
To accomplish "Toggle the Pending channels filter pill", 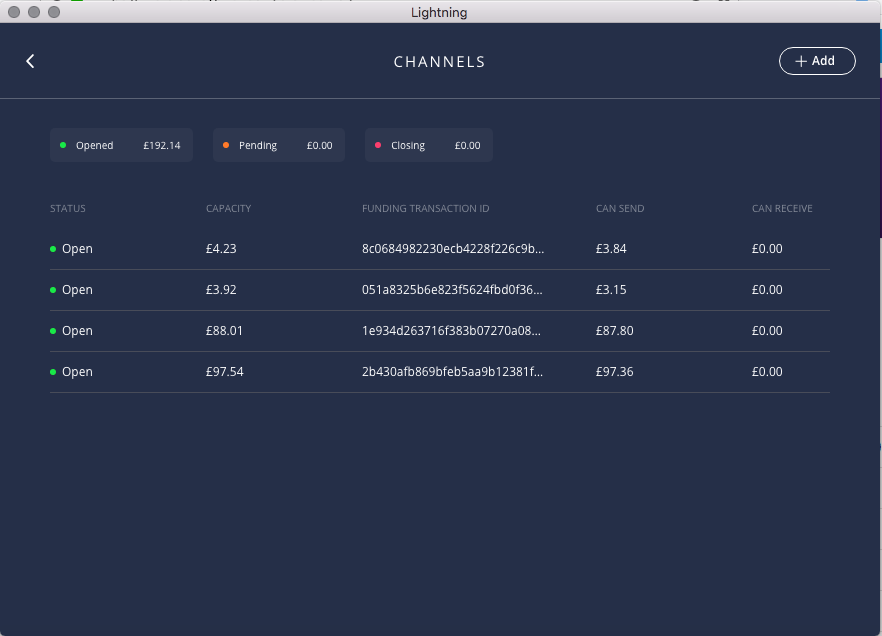I will pyautogui.click(x=278, y=145).
